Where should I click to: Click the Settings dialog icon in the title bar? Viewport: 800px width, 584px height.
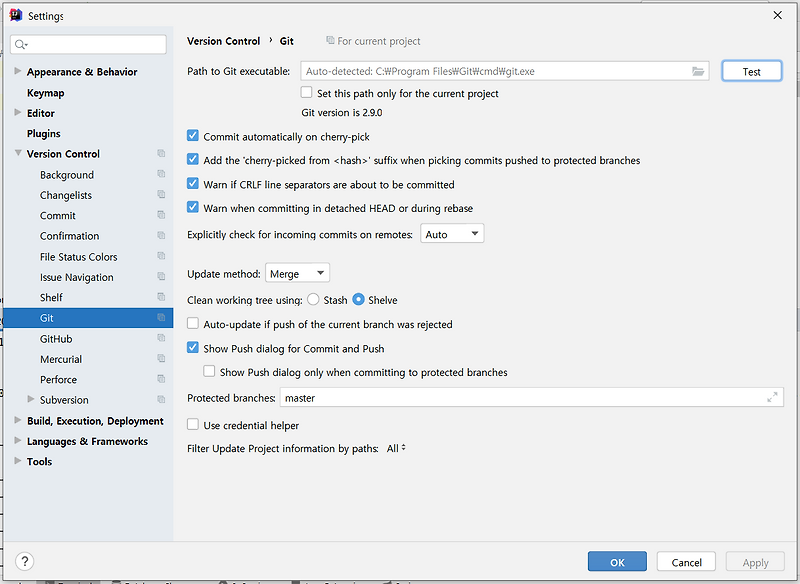[14, 15]
